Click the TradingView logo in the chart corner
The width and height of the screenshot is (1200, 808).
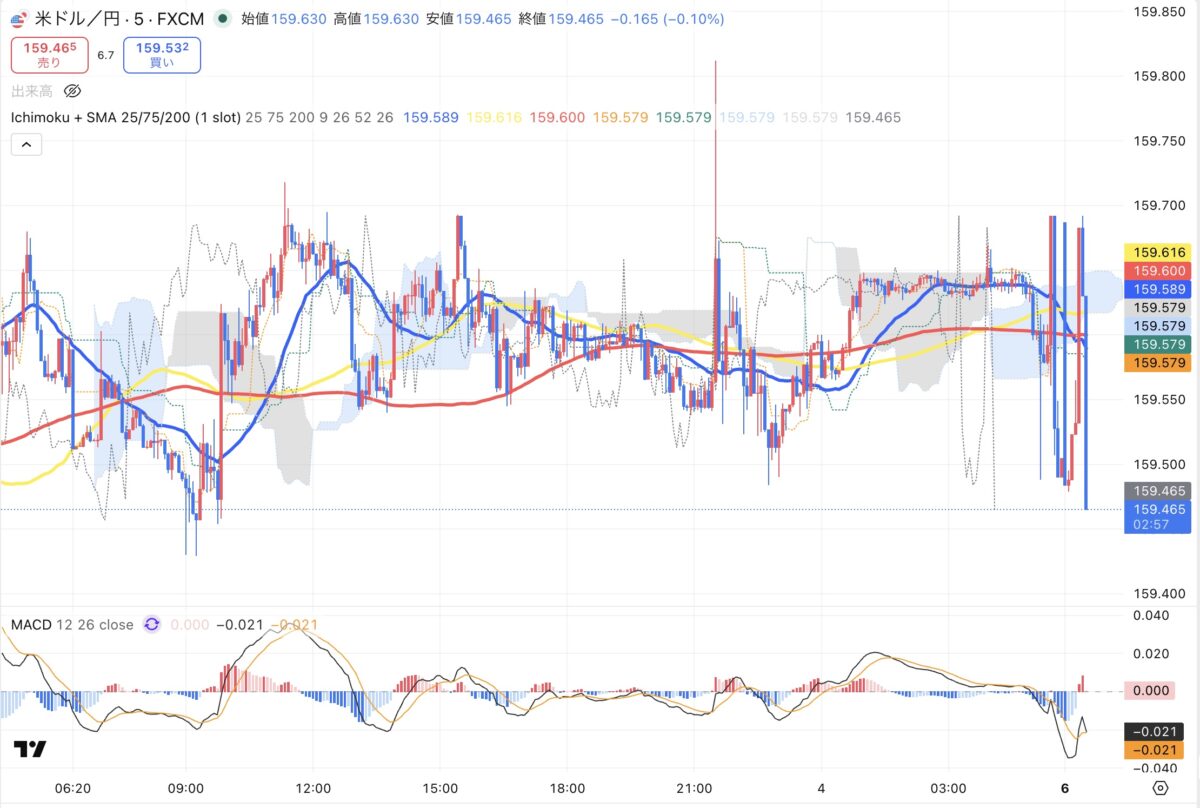coord(28,750)
